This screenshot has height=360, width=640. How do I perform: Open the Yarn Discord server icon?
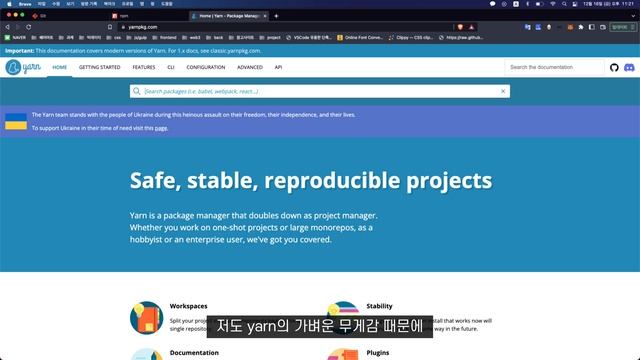[629, 67]
